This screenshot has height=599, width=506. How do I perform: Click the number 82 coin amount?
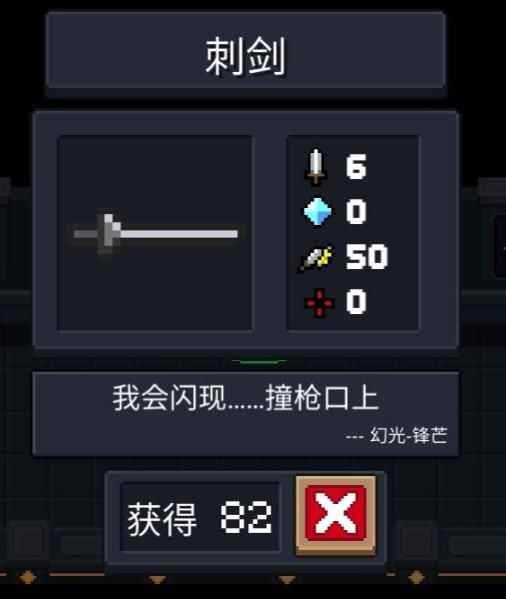click(x=246, y=517)
